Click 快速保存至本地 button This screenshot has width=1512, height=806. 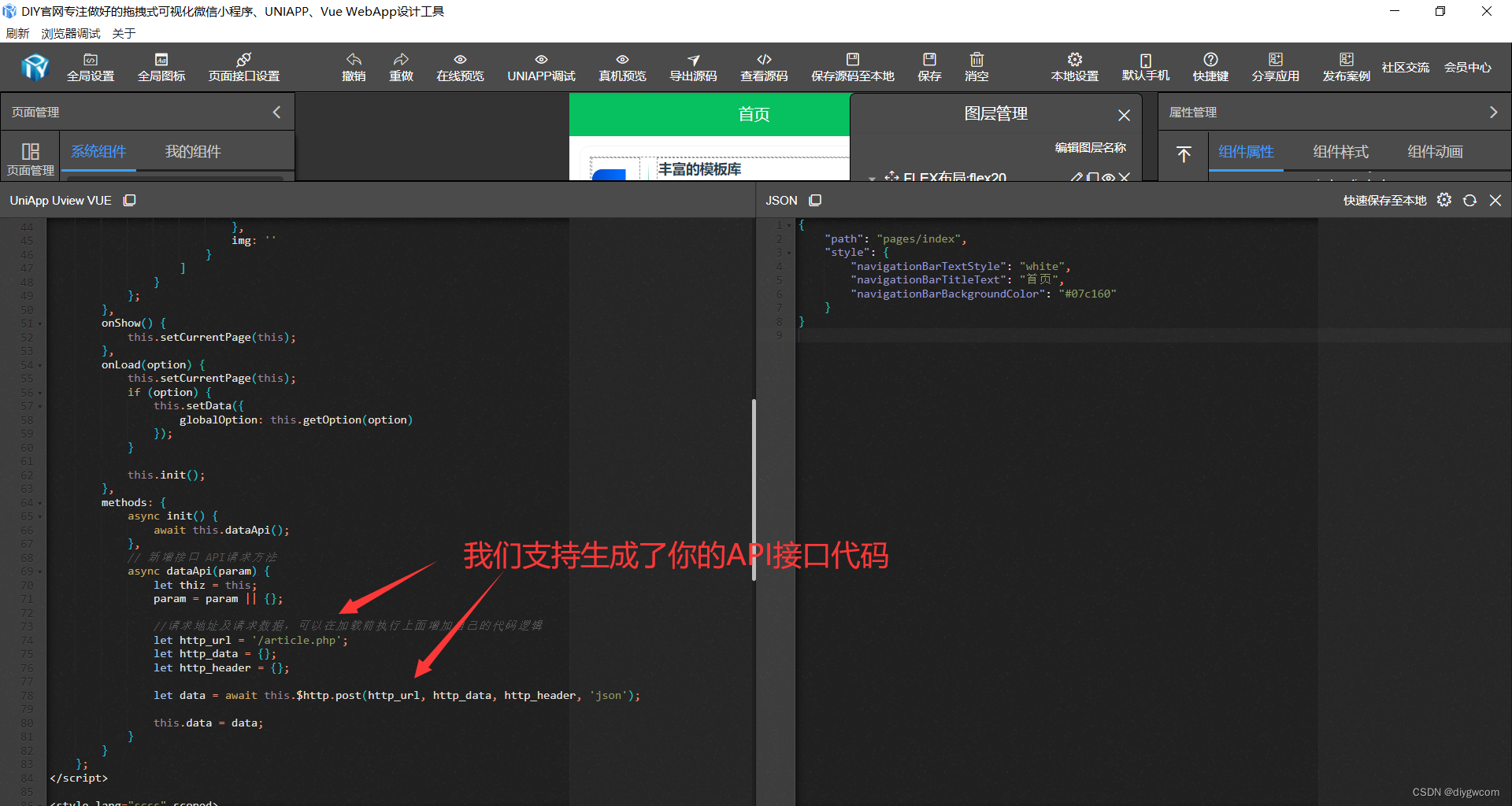[x=1384, y=201]
